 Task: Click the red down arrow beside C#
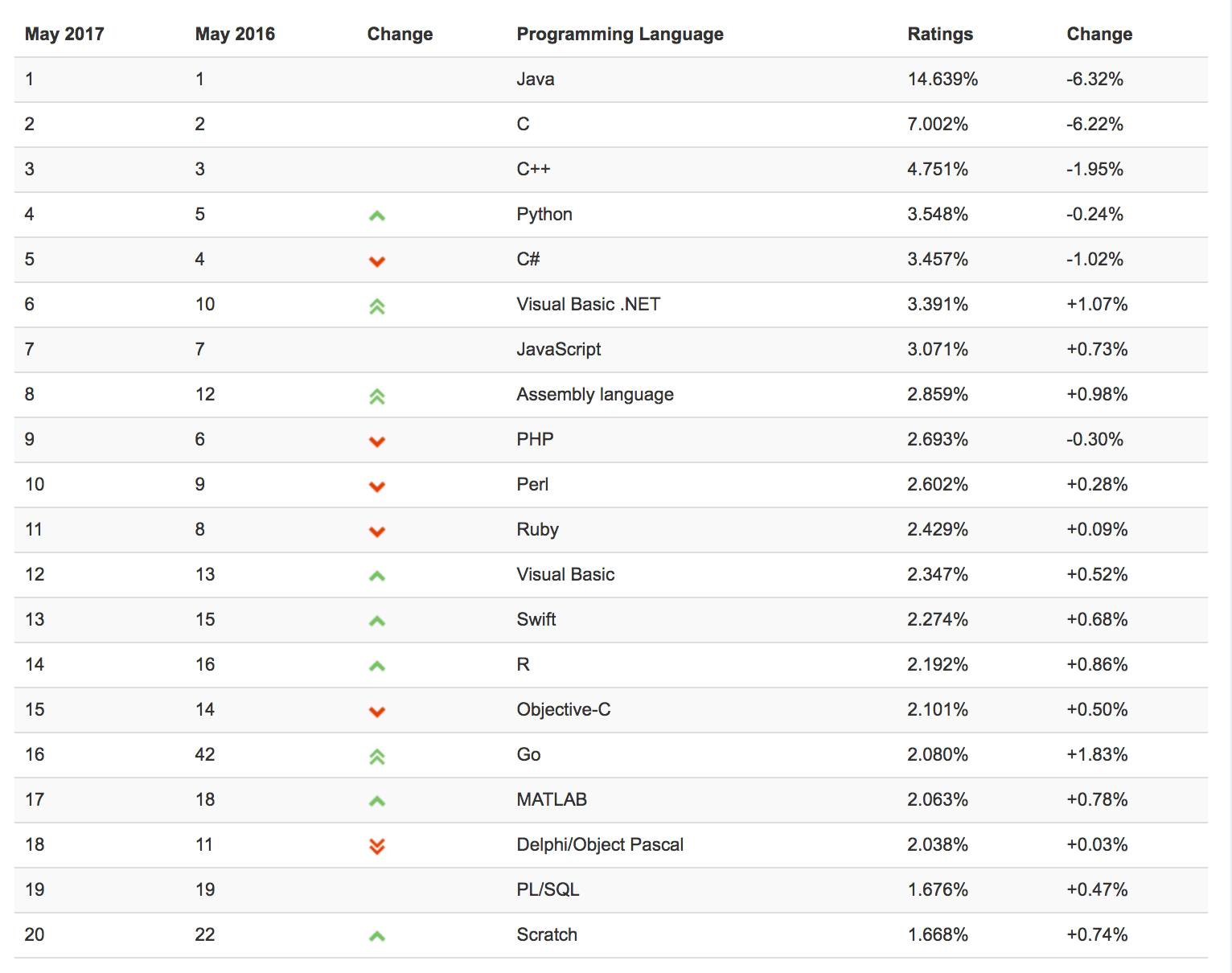click(376, 261)
